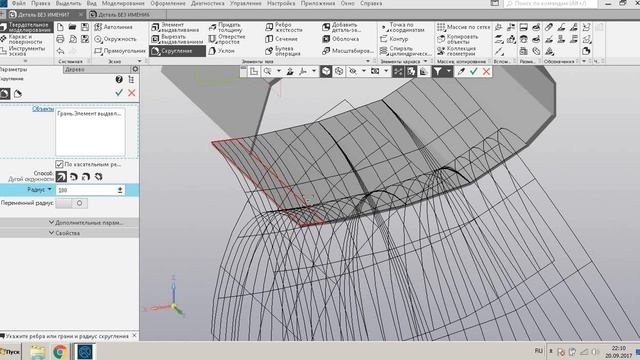Open the Радиус label dropdown
Image resolution: width=640 pixels, height=360 pixels.
coord(50,189)
